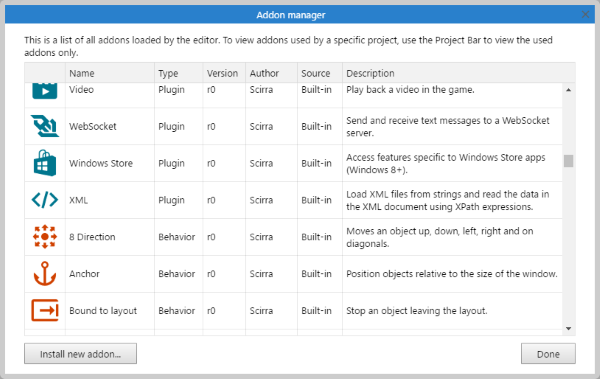Select the Anchor behavior icon
600x379 pixels.
[45, 273]
